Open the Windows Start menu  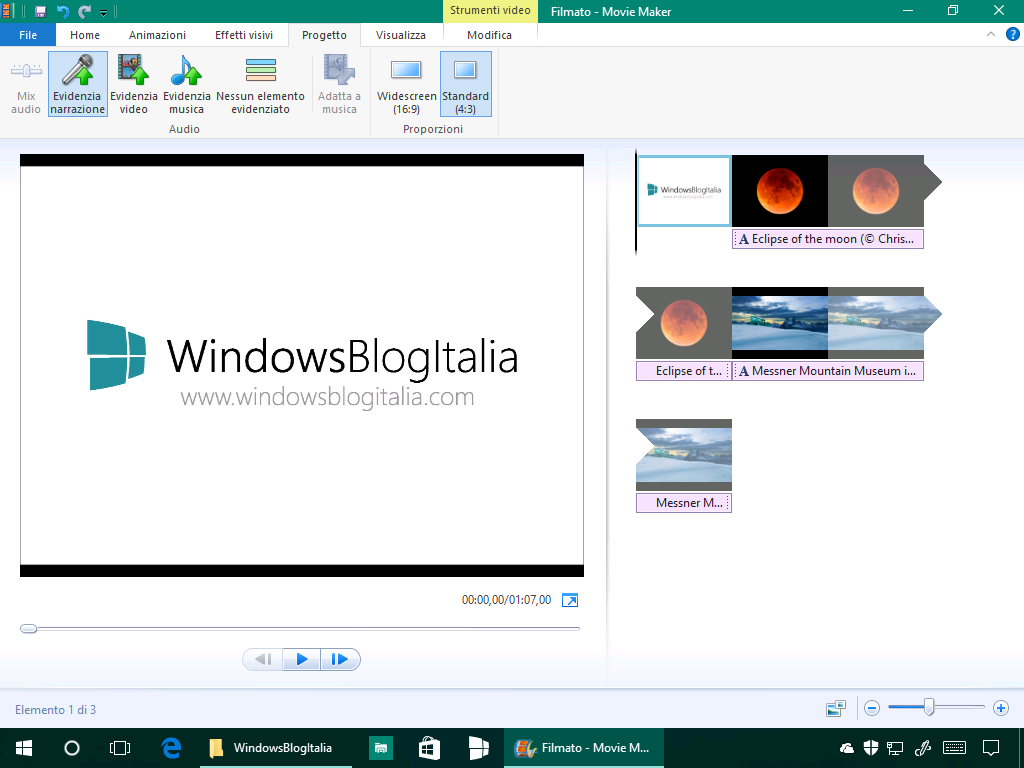[x=24, y=748]
